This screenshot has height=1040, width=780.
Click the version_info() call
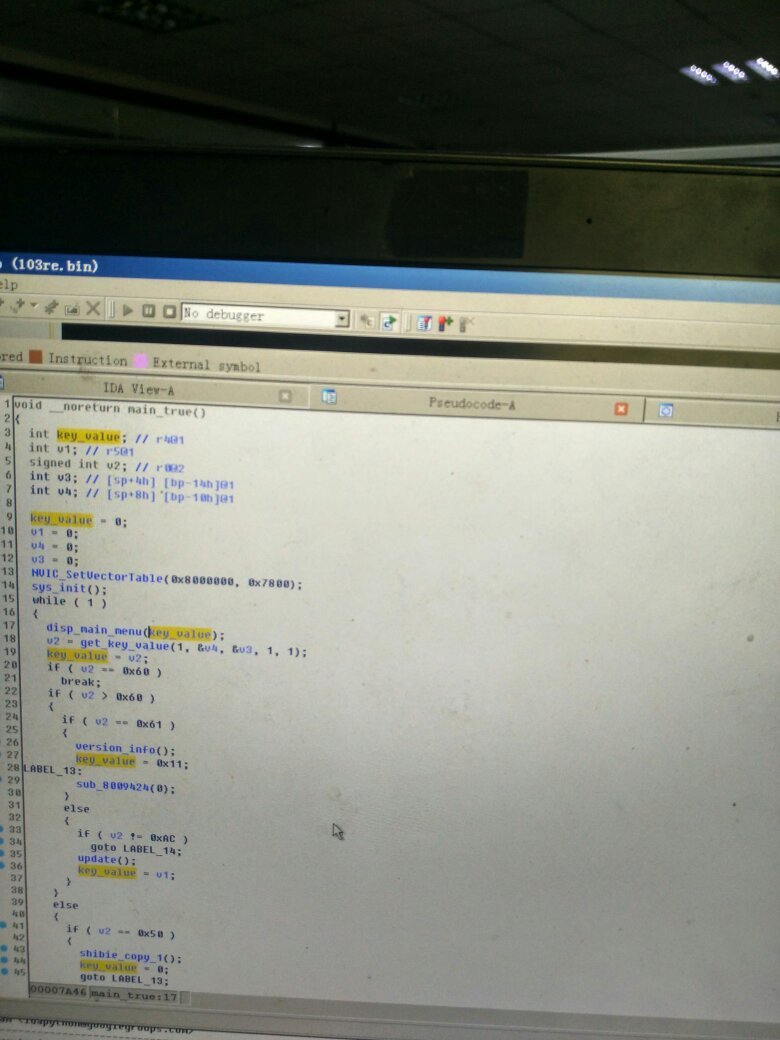pyautogui.click(x=125, y=748)
